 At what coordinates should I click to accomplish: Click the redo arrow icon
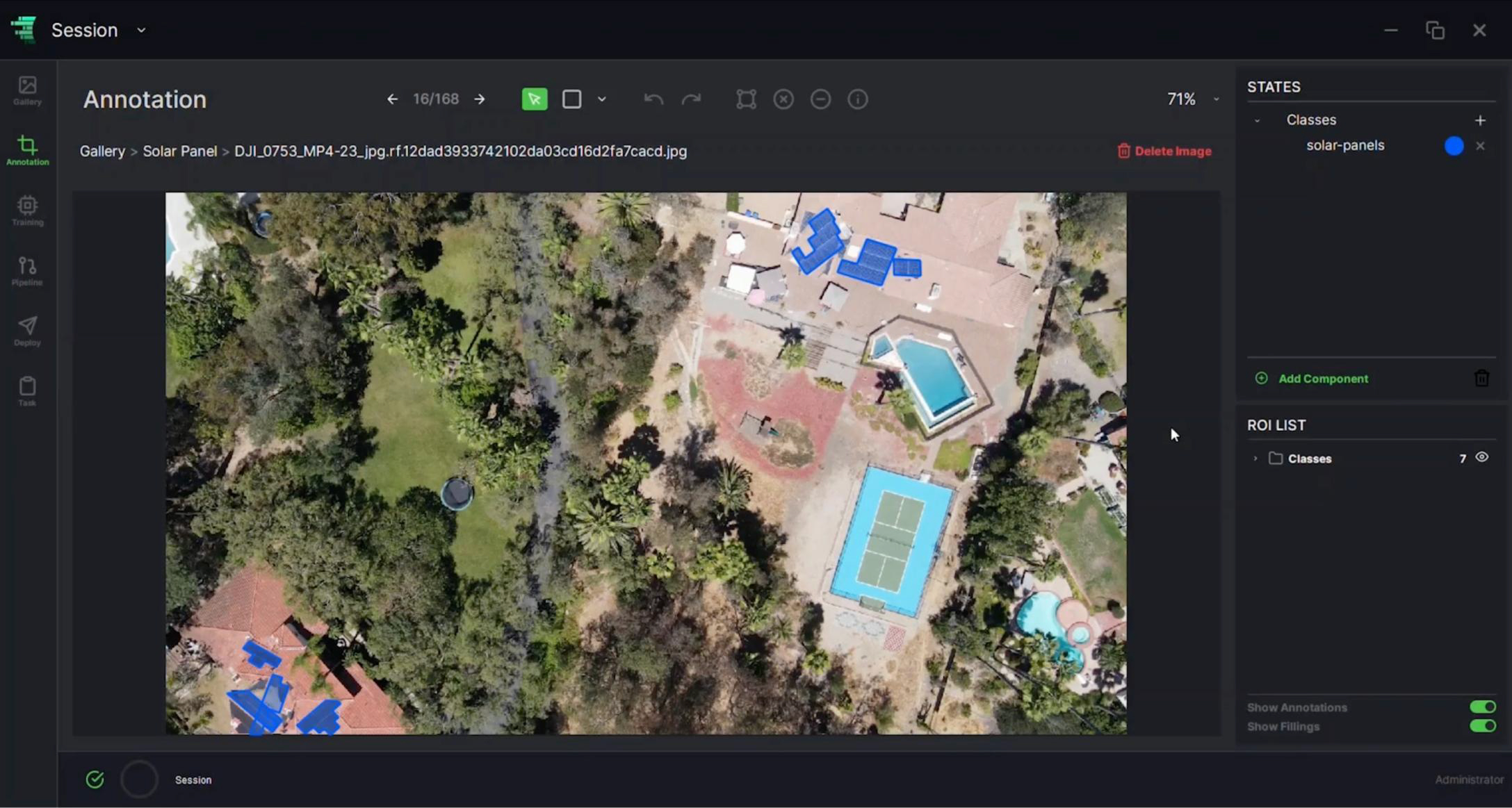pos(690,99)
